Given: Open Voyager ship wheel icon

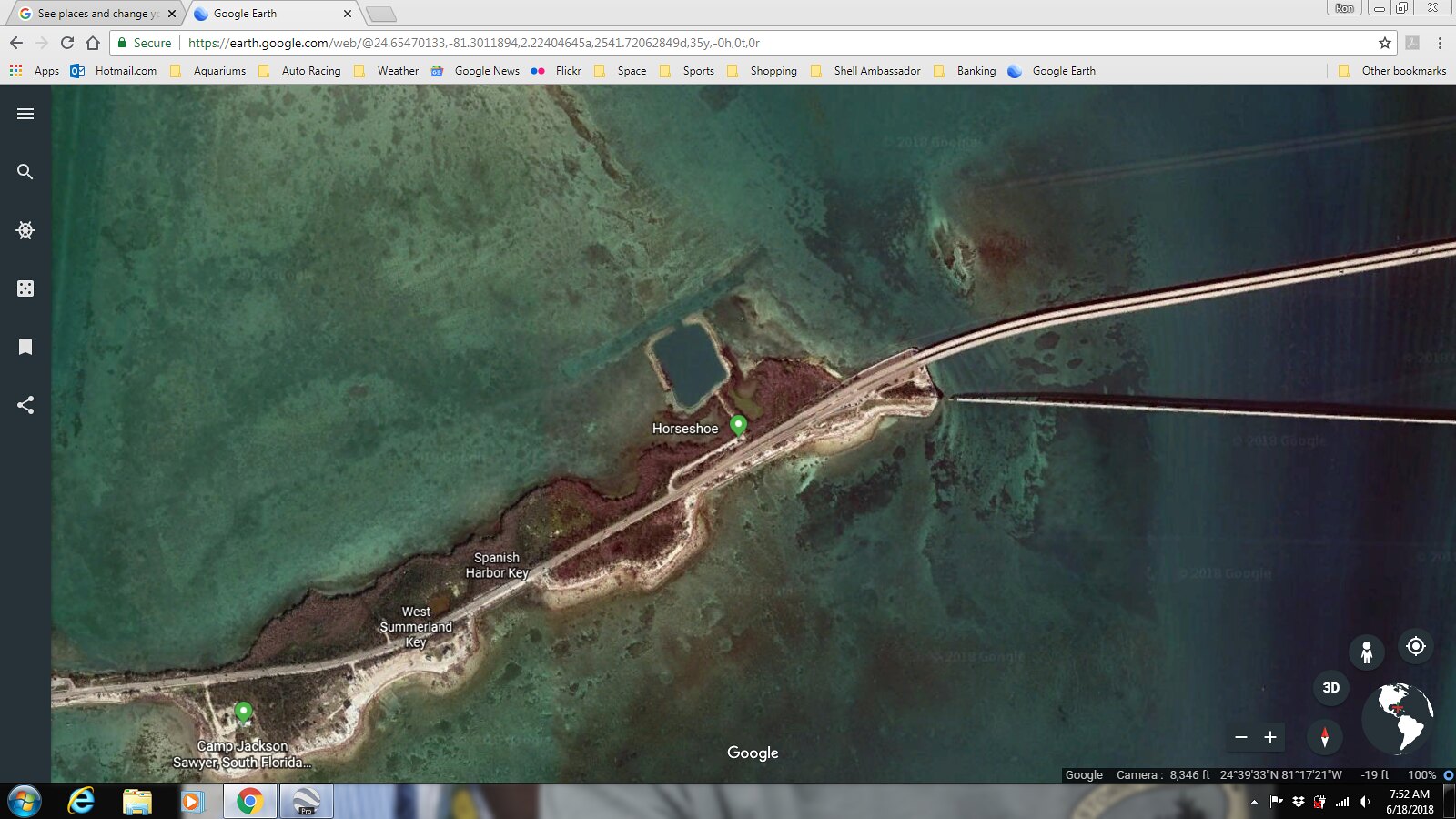Looking at the screenshot, I should pos(25,230).
